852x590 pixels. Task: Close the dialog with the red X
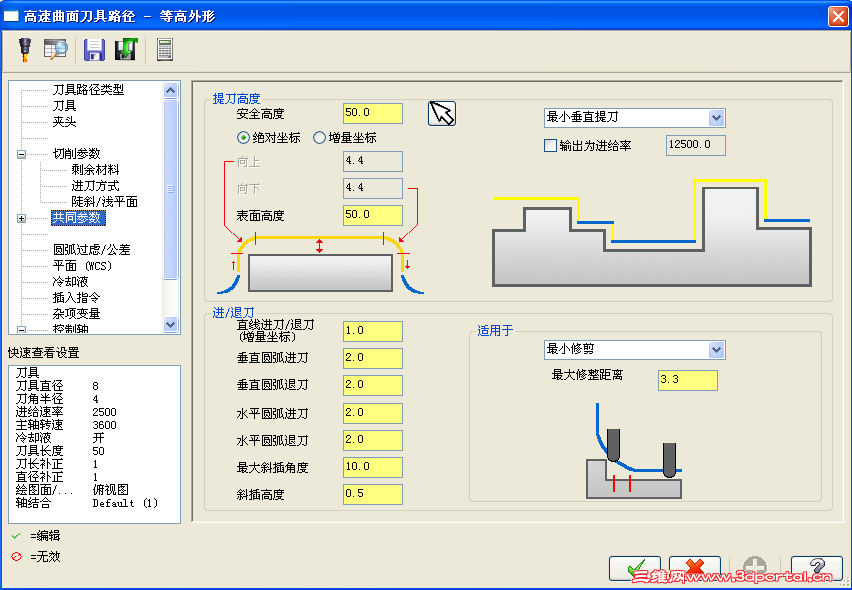(x=837, y=16)
